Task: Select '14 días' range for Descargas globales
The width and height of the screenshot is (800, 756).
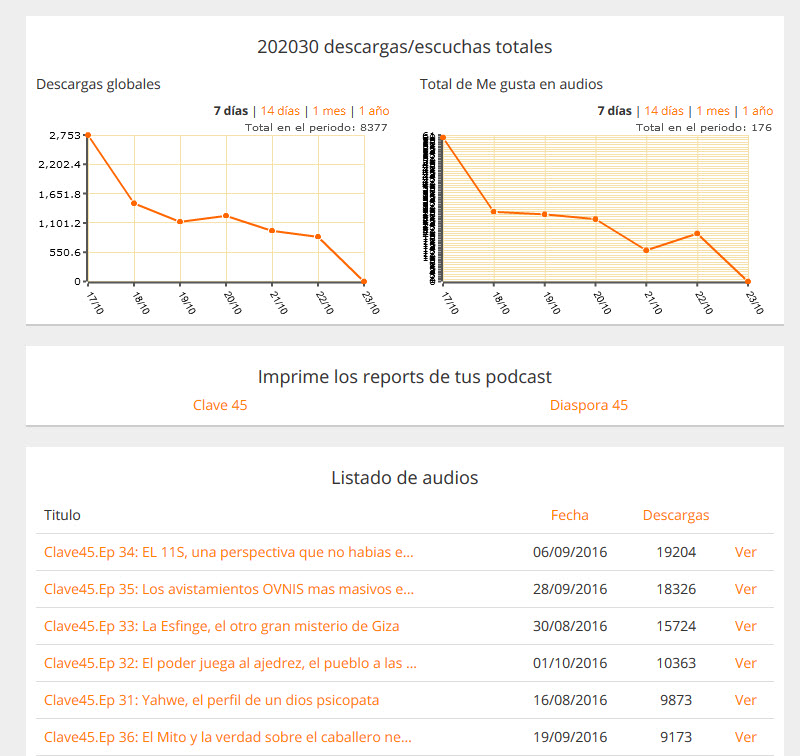Action: 279,111
